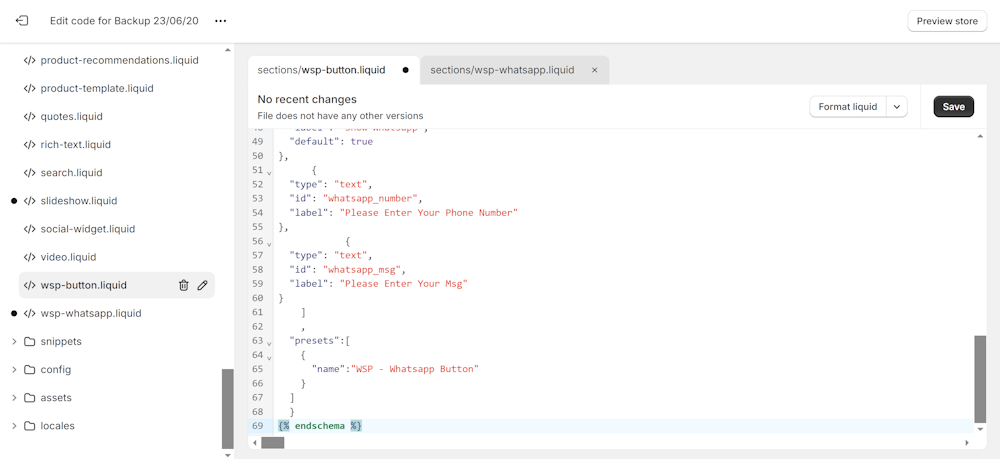Collapse the code fold at line 51
The image size is (1000, 459).
pyautogui.click(x=269, y=172)
